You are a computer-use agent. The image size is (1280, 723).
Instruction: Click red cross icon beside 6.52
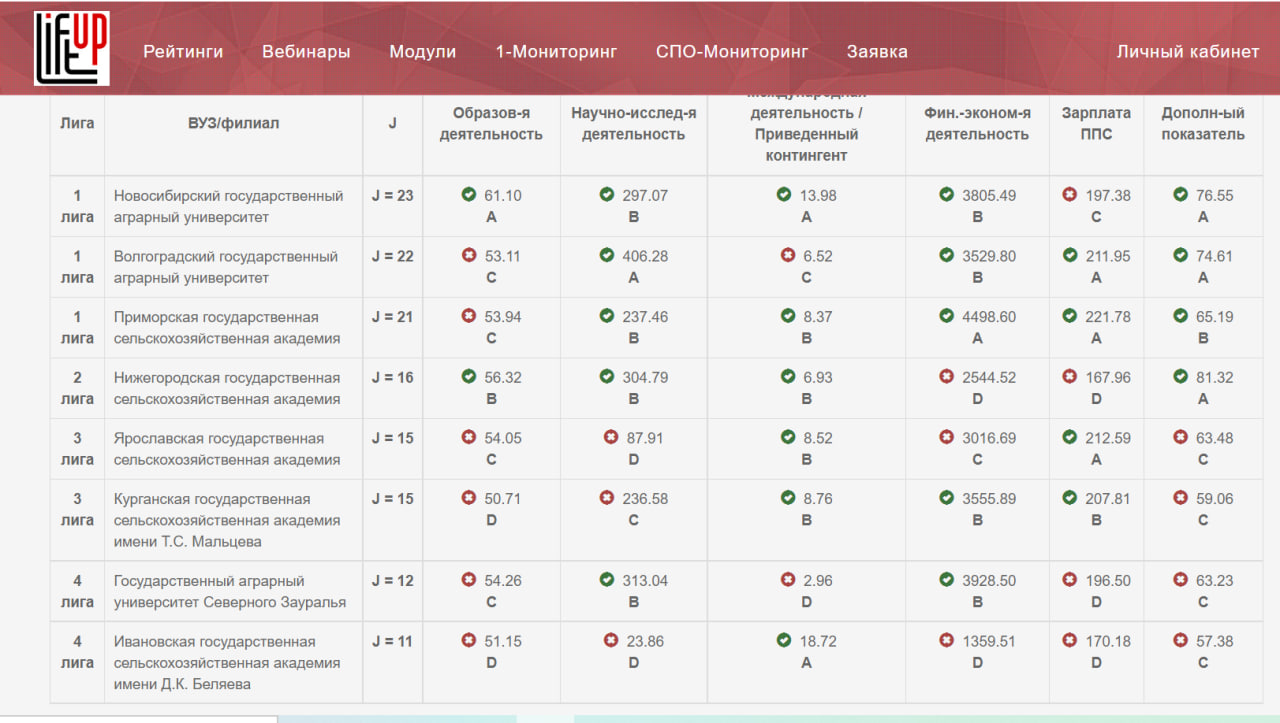(x=788, y=256)
